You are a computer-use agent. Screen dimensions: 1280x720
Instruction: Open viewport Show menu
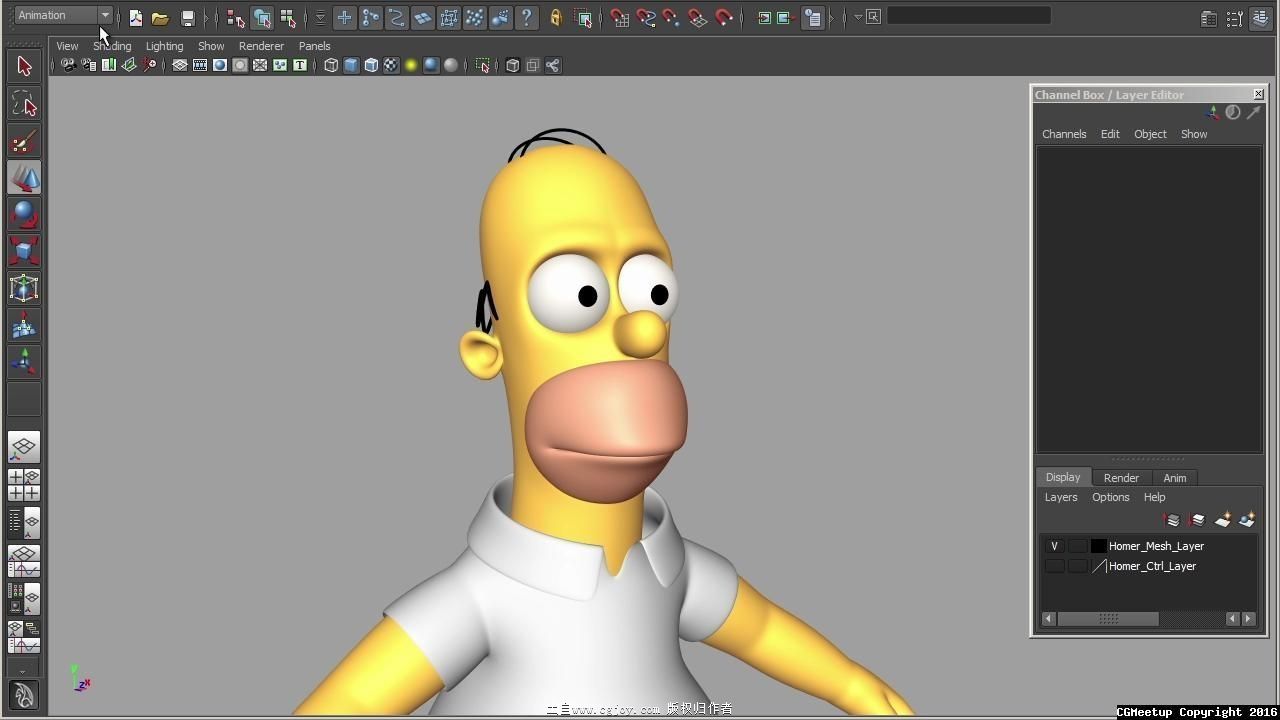point(211,46)
